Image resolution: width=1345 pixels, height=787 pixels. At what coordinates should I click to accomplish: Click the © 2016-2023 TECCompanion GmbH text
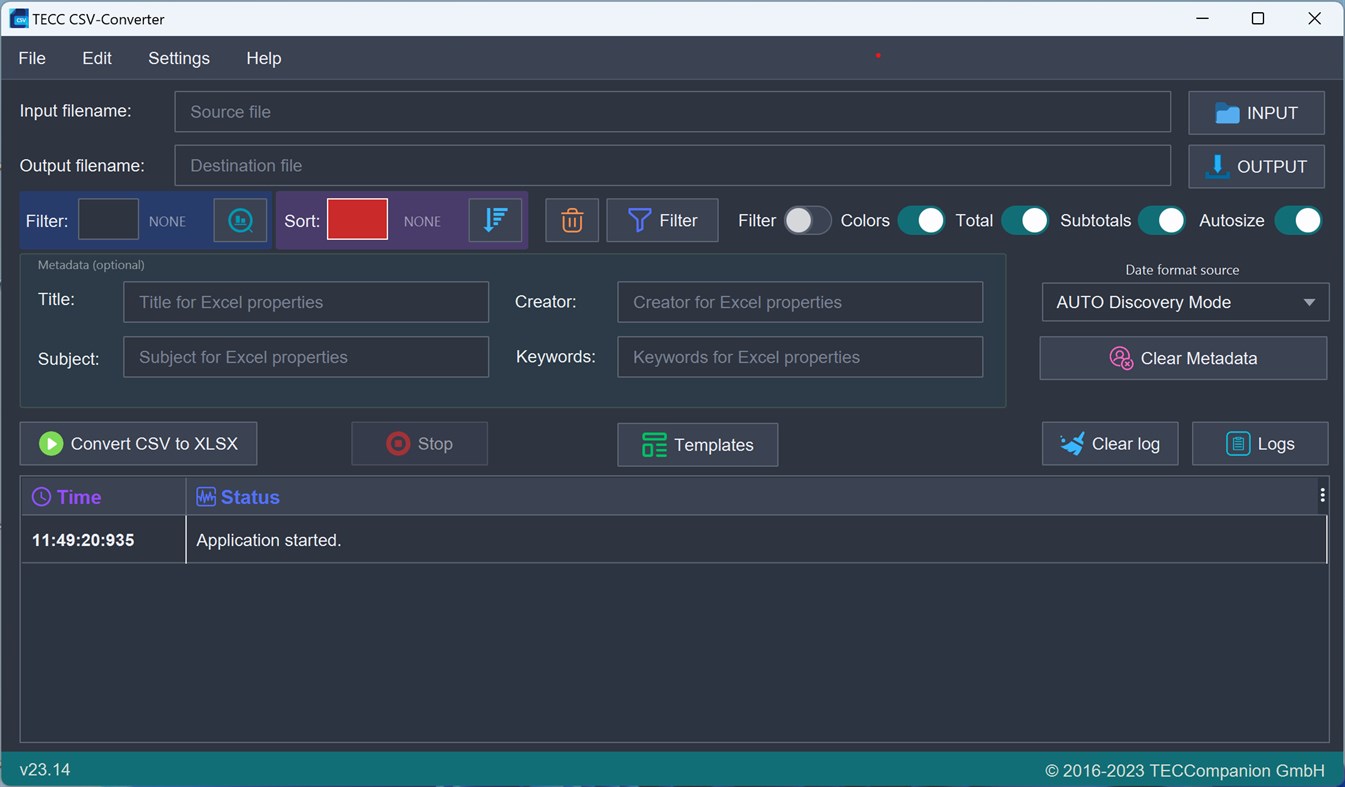[1185, 771]
